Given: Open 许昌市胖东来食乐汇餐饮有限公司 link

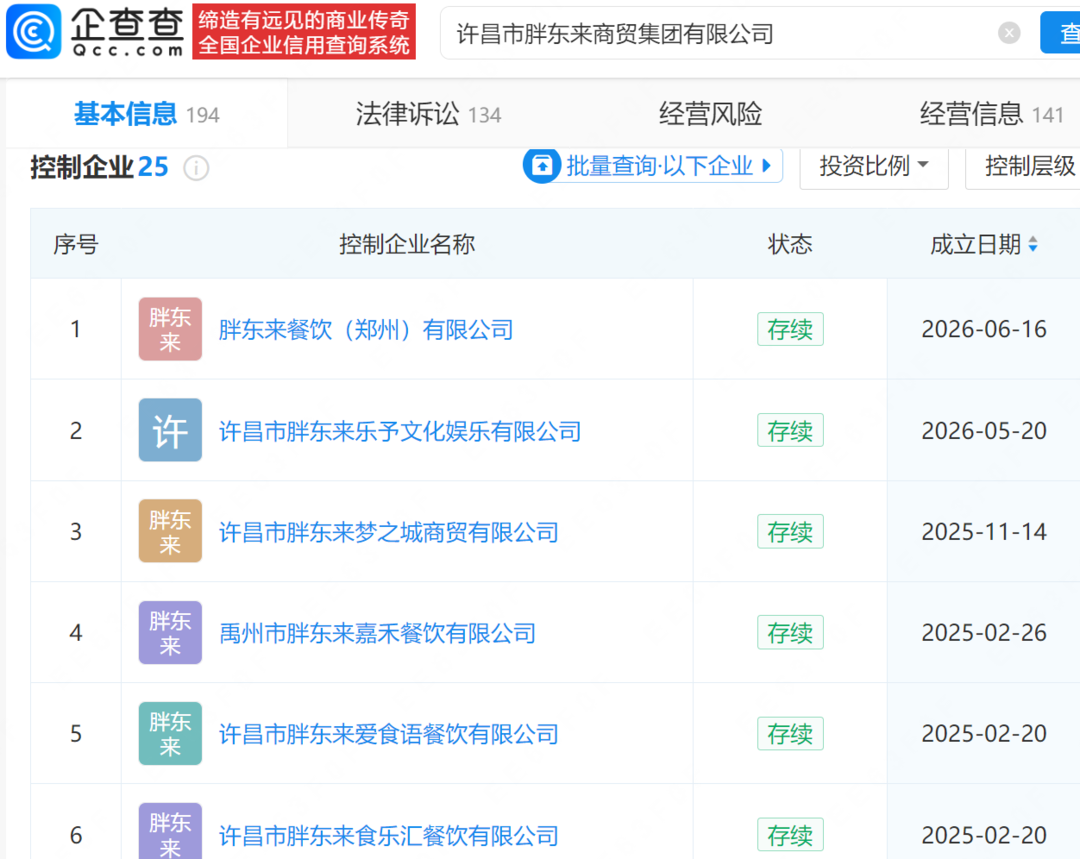Looking at the screenshot, I should click(388, 836).
